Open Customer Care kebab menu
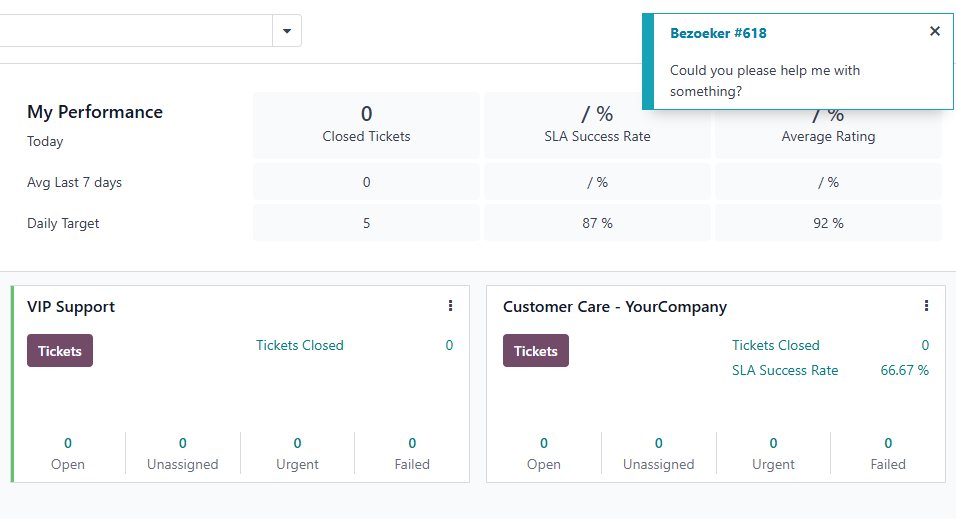This screenshot has height=519, width=956. [x=926, y=306]
